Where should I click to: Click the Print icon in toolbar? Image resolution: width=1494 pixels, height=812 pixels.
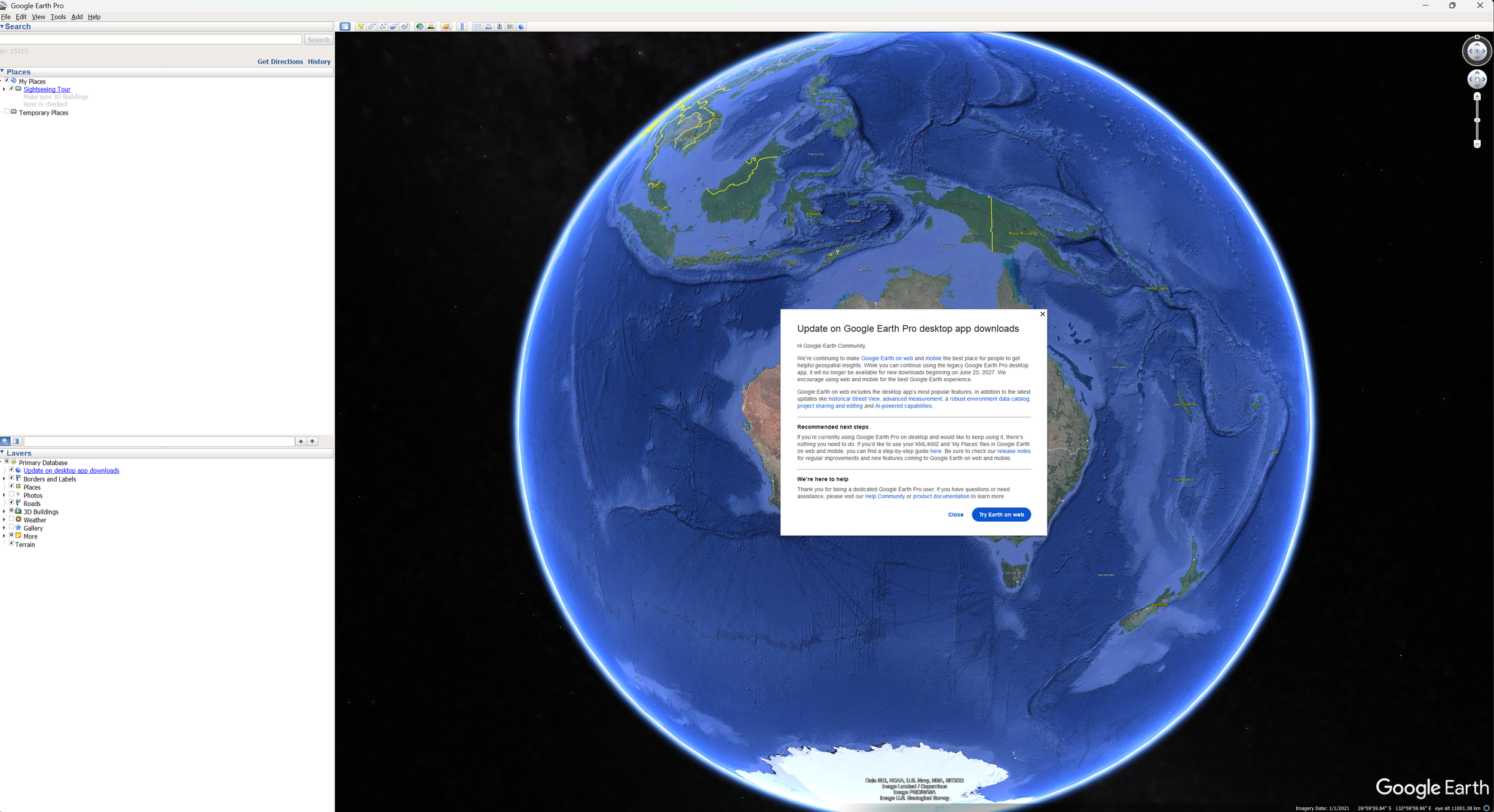[x=488, y=27]
